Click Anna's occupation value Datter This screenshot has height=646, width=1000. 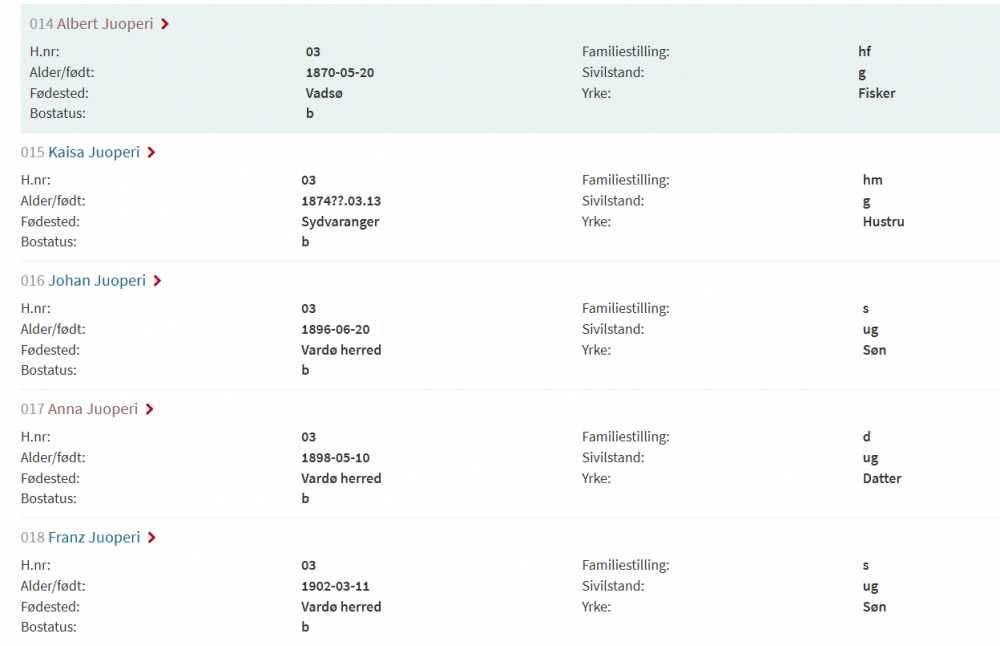coord(882,478)
